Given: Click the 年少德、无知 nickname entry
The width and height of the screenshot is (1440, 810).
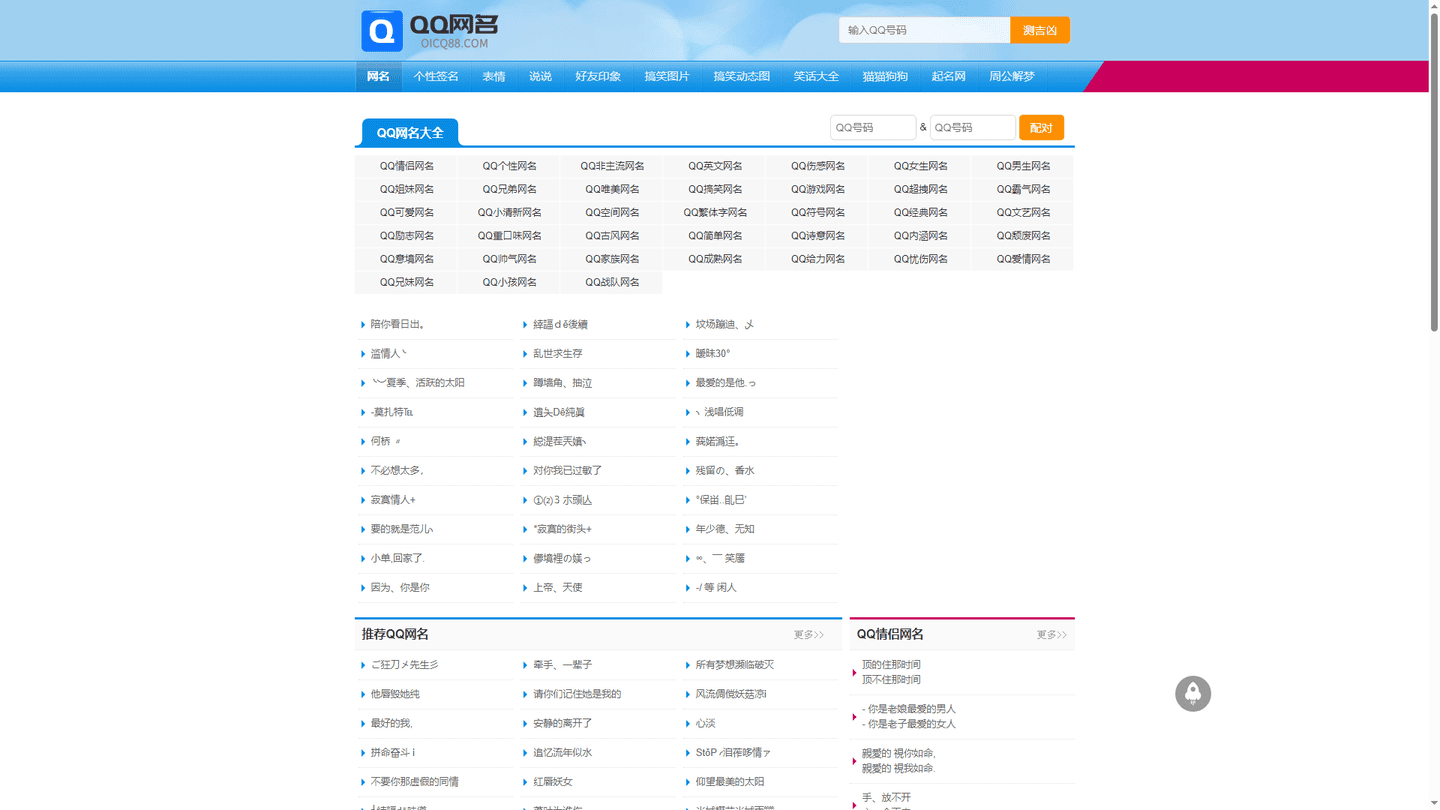Looking at the screenshot, I should coord(725,529).
